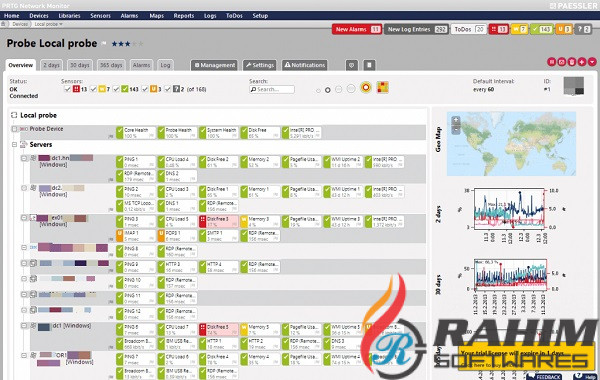Image resolution: width=600 pixels, height=380 pixels.
Task: Toggle the red down sensors filter checkbox
Action: [67, 89]
